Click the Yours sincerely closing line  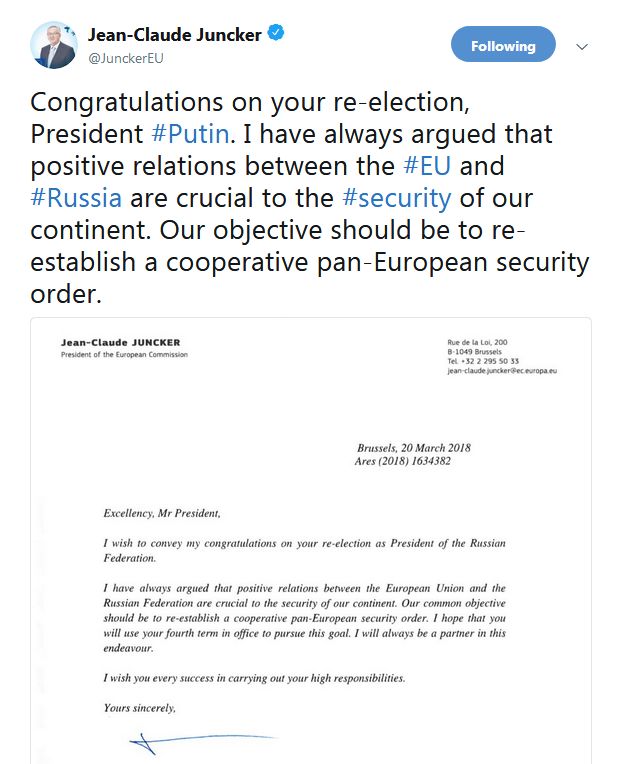point(140,708)
